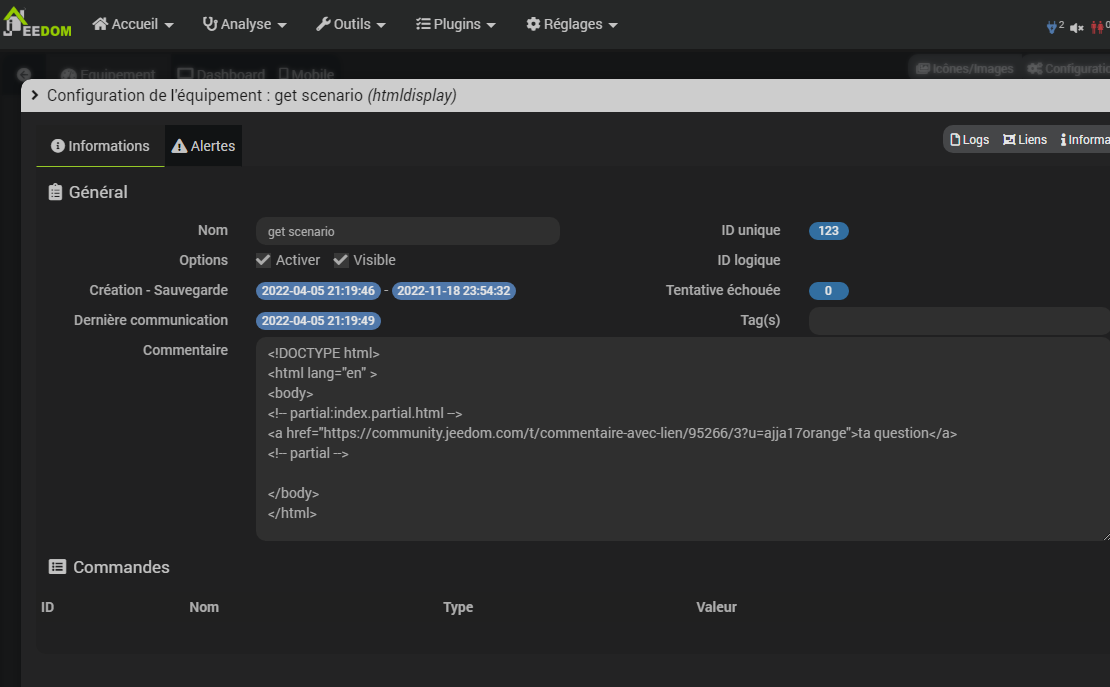Open the Accueil dropdown menu
This screenshot has width=1110, height=687.
tap(133, 24)
